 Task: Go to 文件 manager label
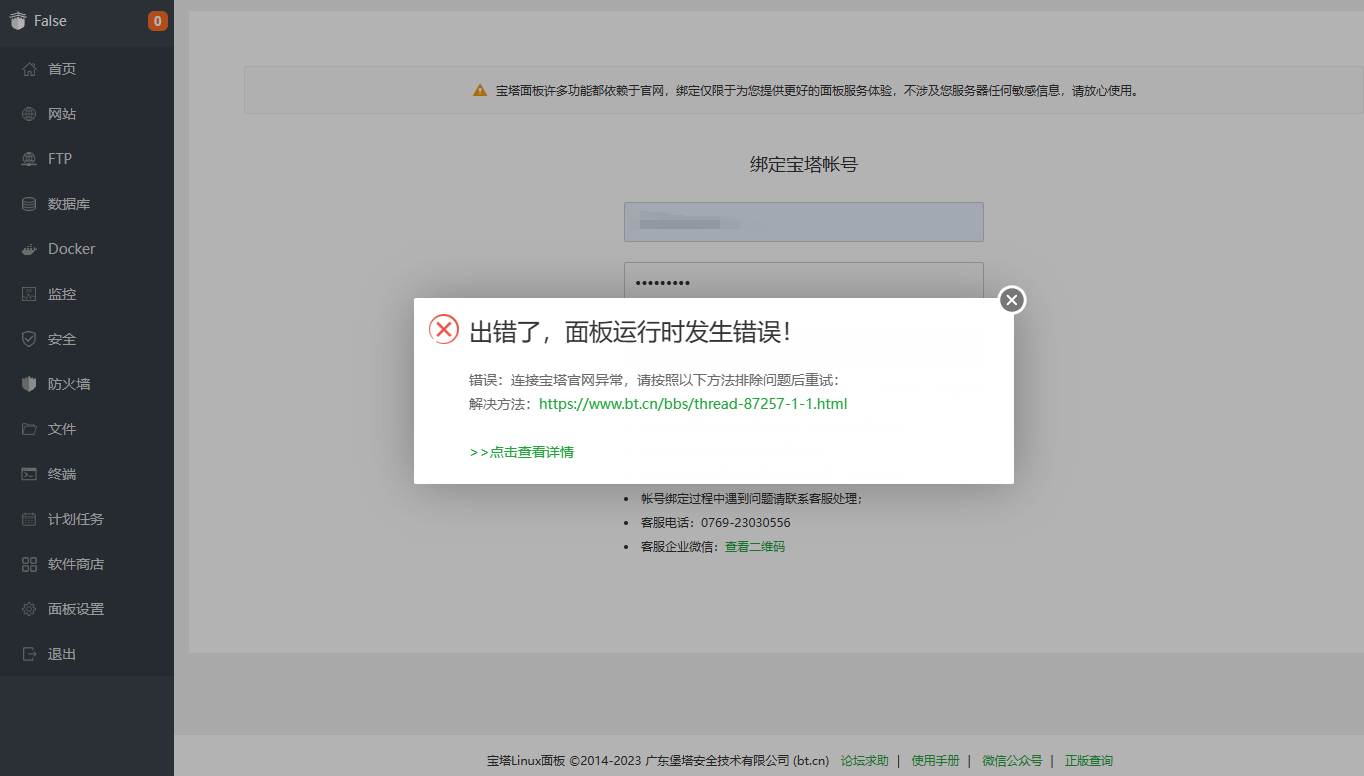(x=62, y=429)
